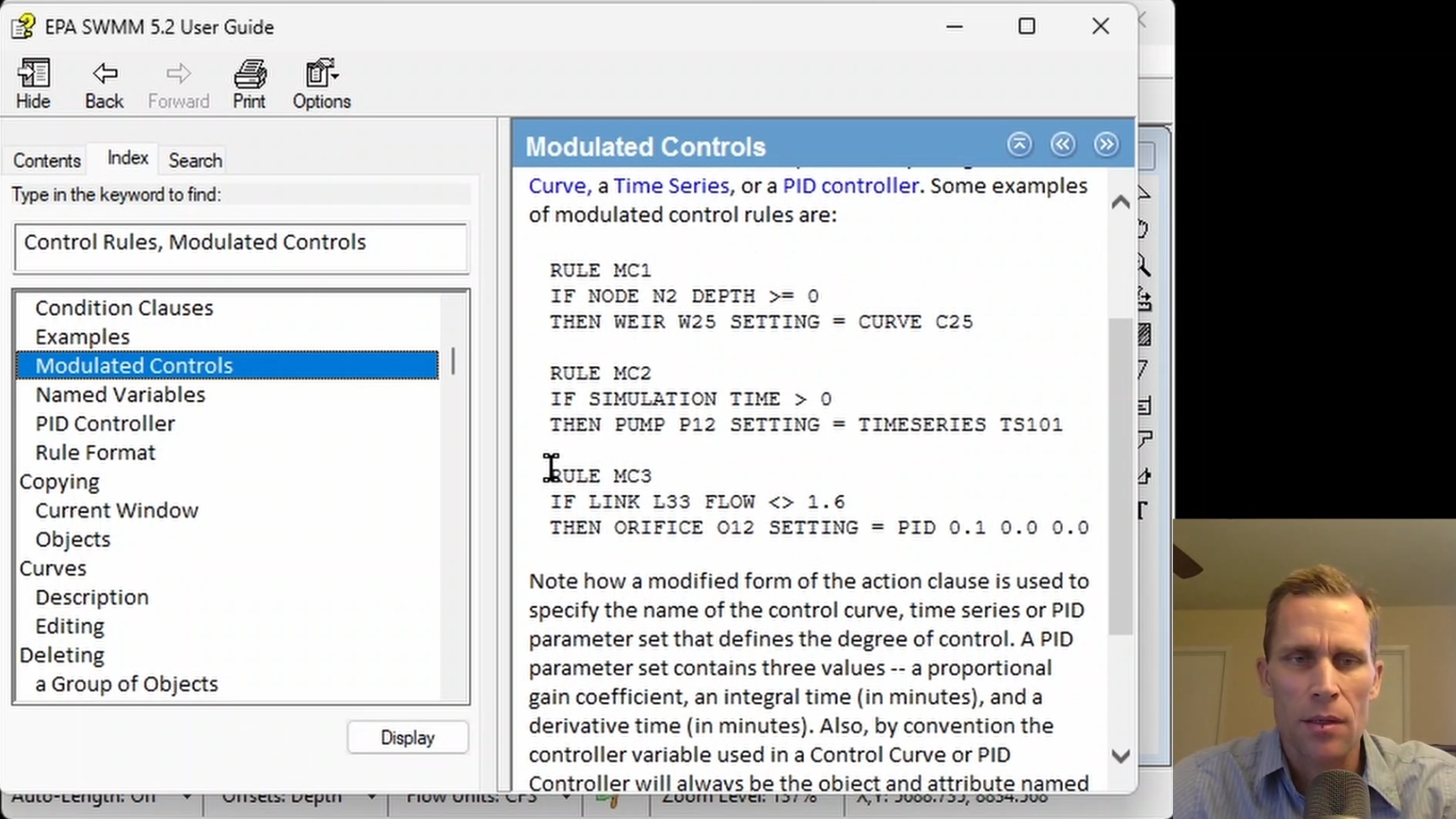Click the Hide toolbar icon

click(34, 84)
